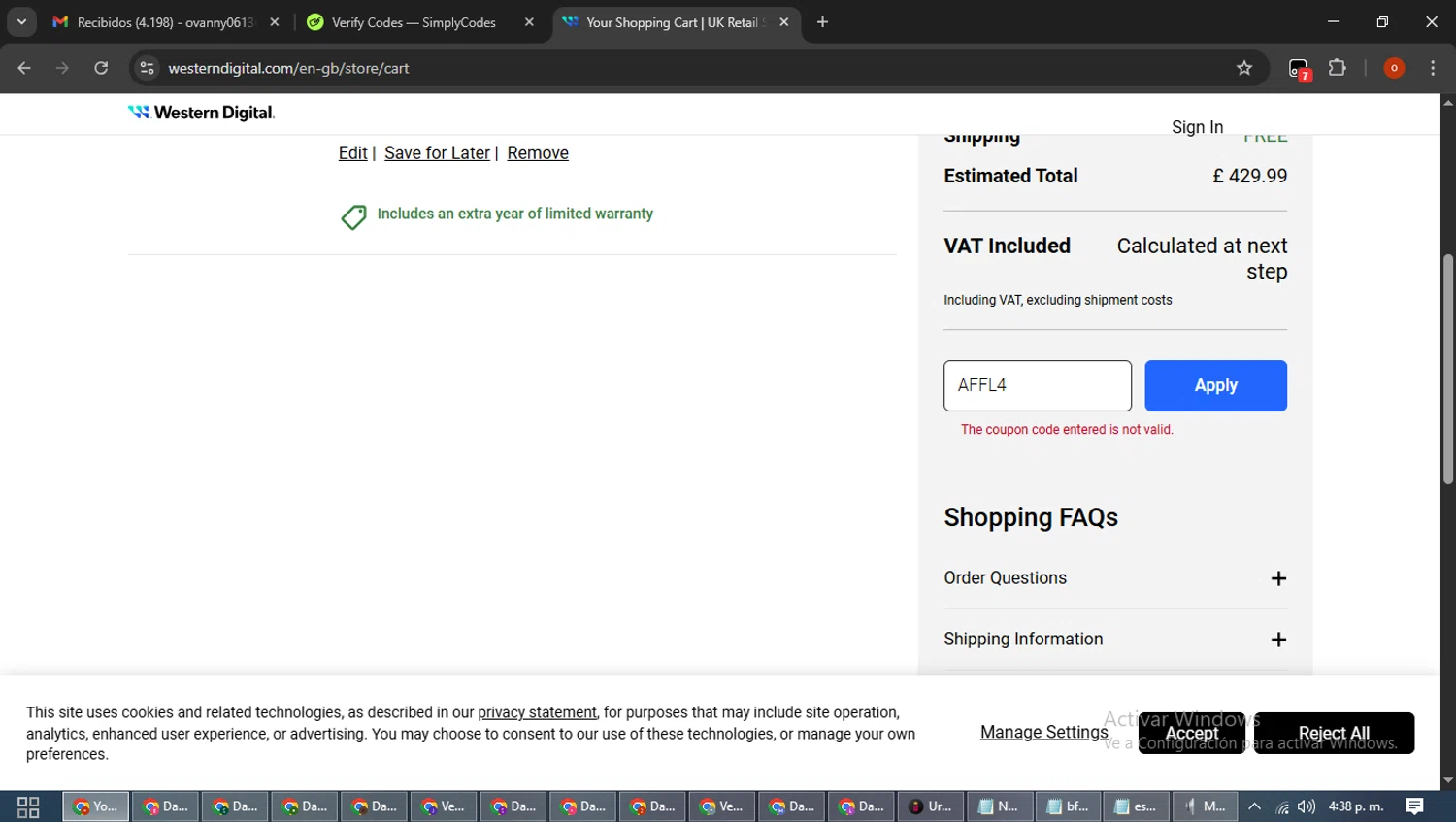Open a new tab with plus icon
1456x822 pixels.
(822, 21)
